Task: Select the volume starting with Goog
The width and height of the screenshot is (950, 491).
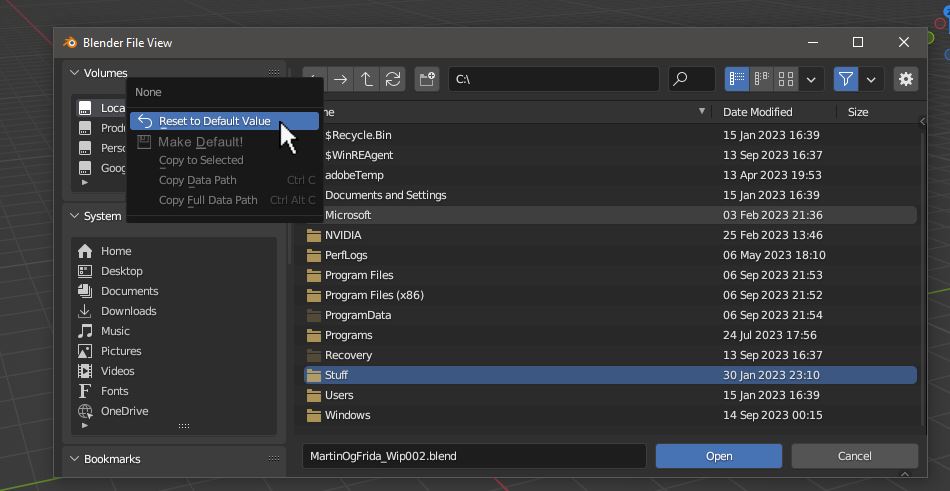Action: click(x=102, y=169)
